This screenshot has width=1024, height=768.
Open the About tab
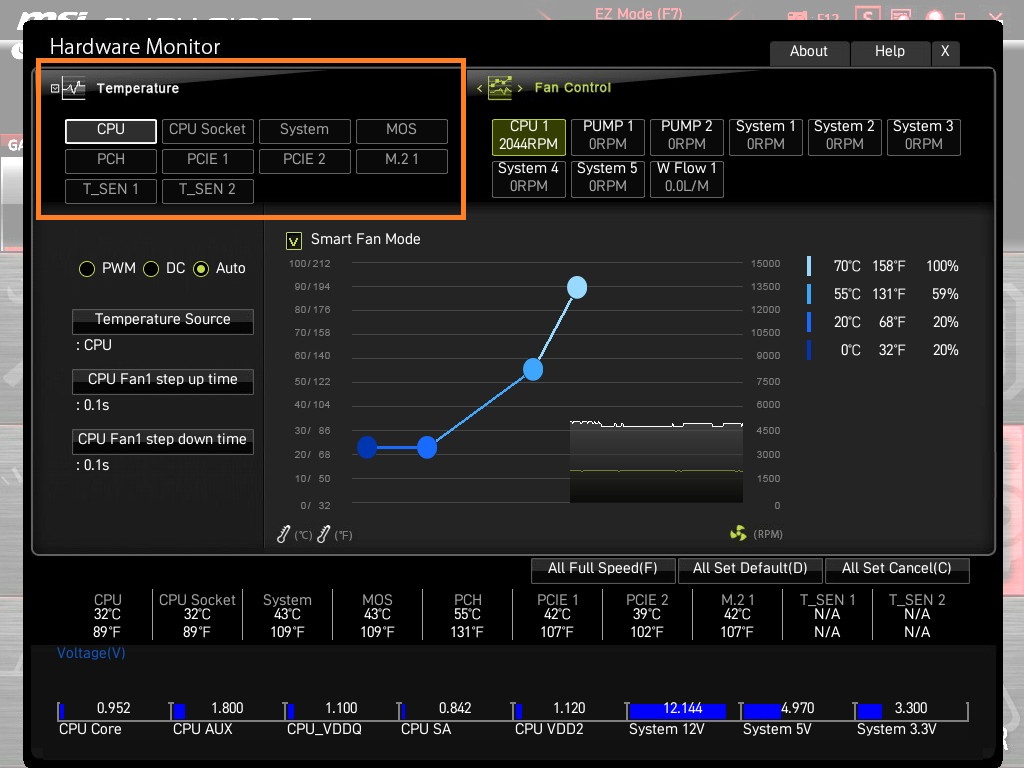809,52
